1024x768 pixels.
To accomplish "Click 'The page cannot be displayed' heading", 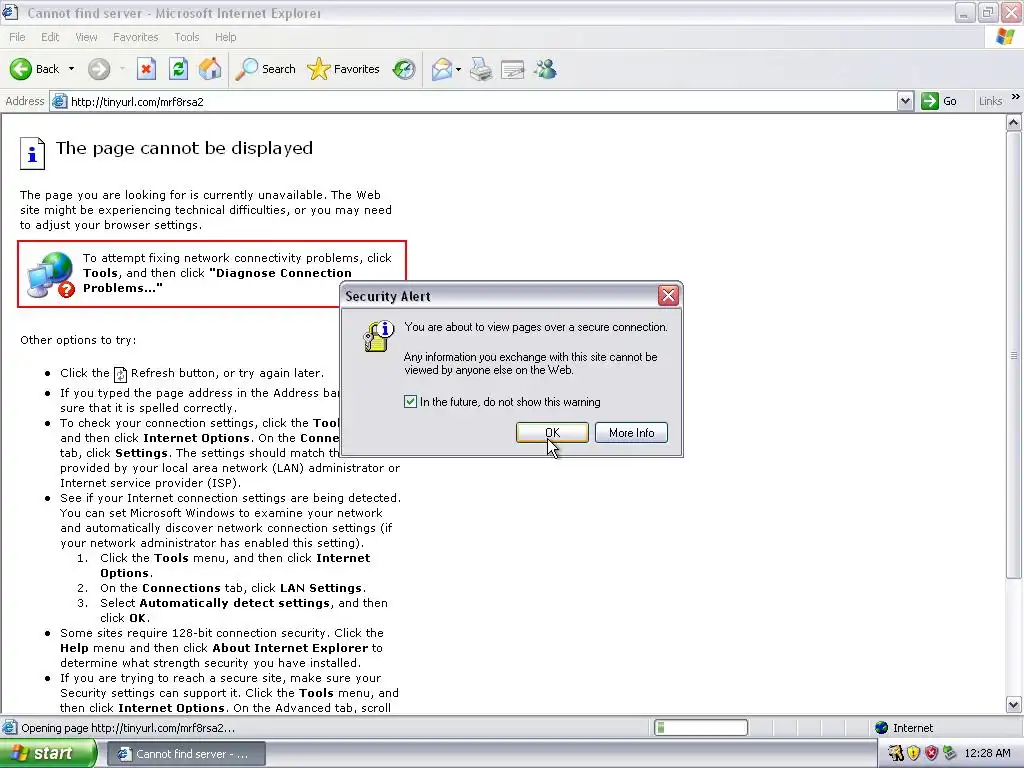I will 184,148.
